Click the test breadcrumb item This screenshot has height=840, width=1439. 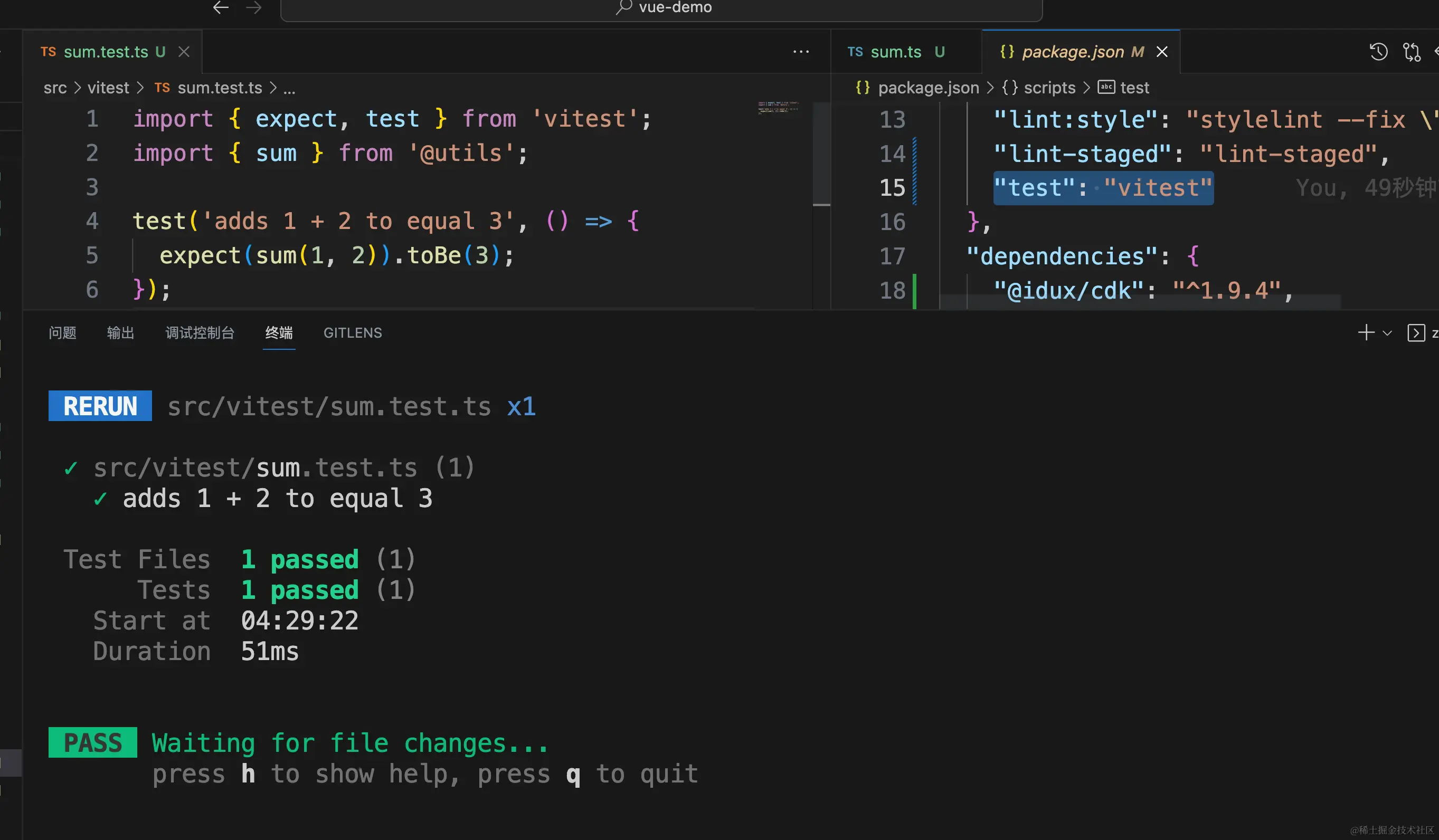click(x=1134, y=88)
